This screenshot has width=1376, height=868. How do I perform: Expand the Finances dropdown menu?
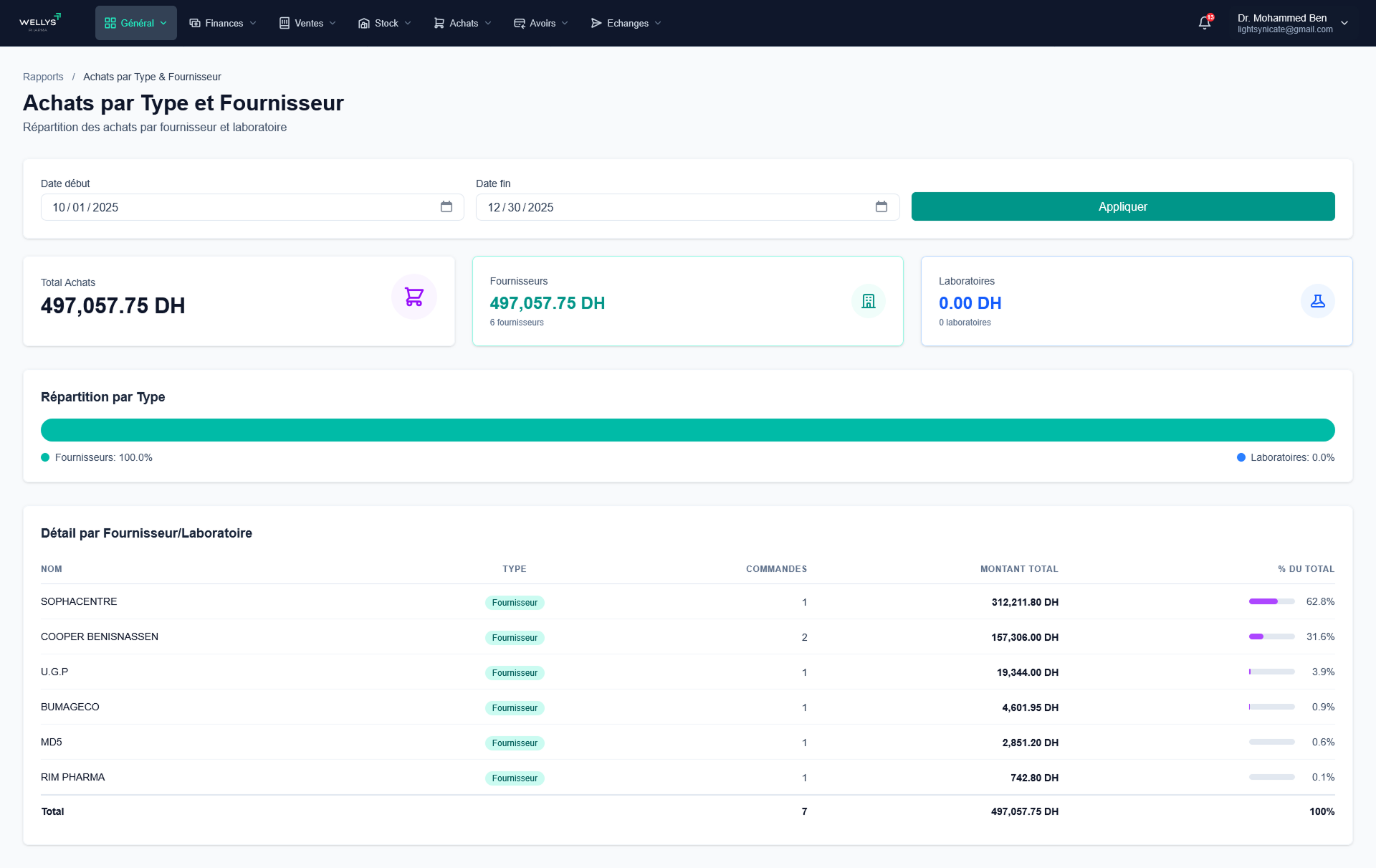(223, 23)
